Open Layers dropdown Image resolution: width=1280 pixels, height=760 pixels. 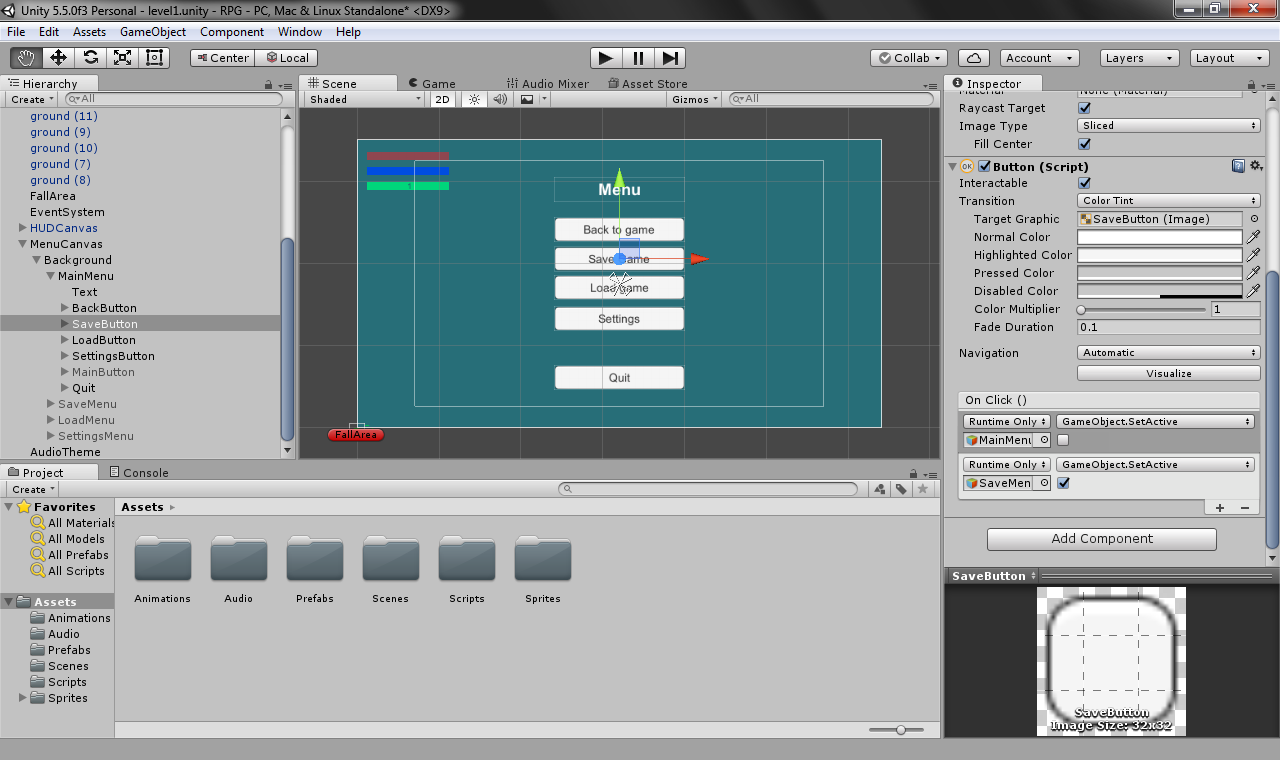coord(1139,58)
